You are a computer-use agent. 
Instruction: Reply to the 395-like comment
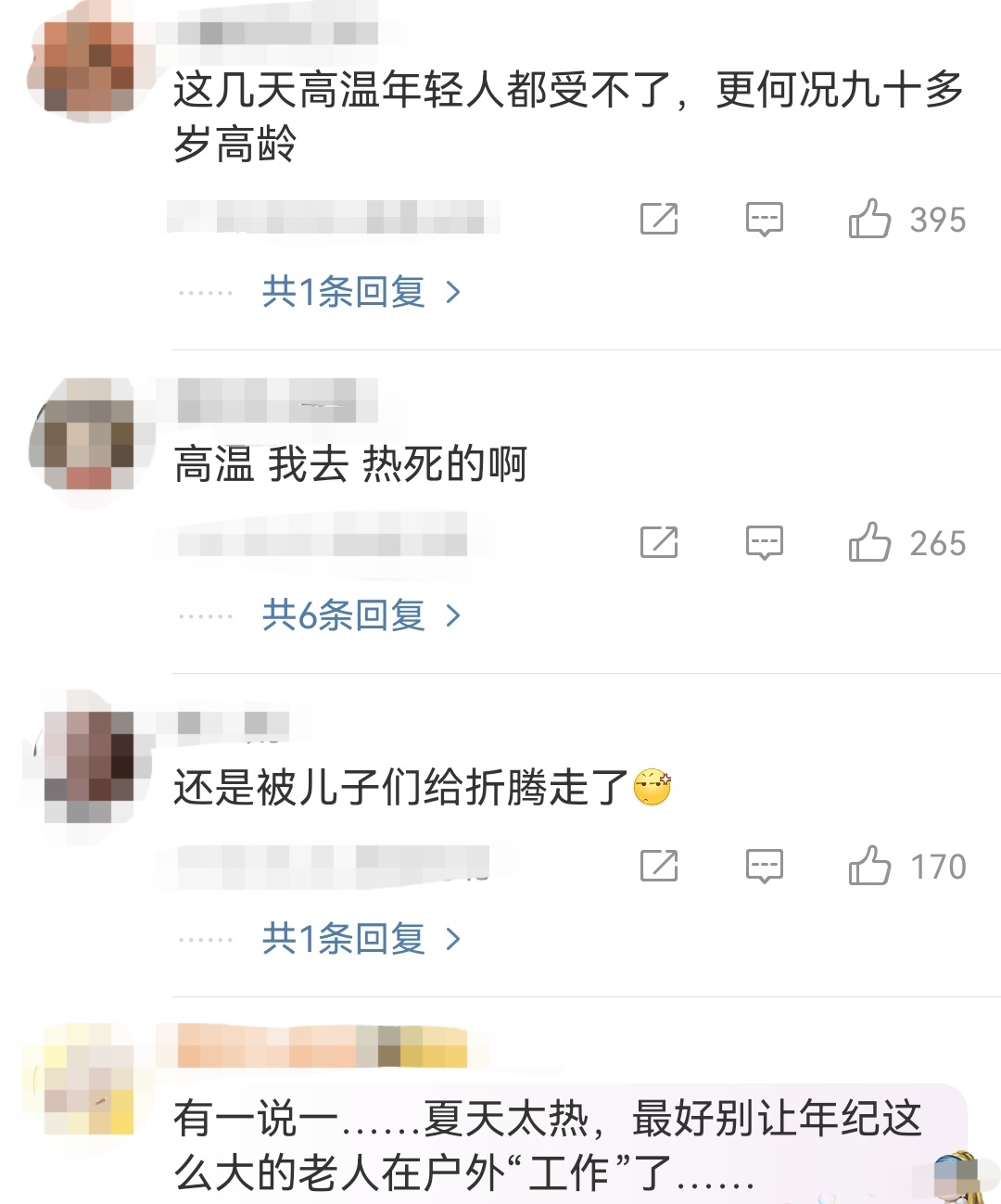click(765, 219)
